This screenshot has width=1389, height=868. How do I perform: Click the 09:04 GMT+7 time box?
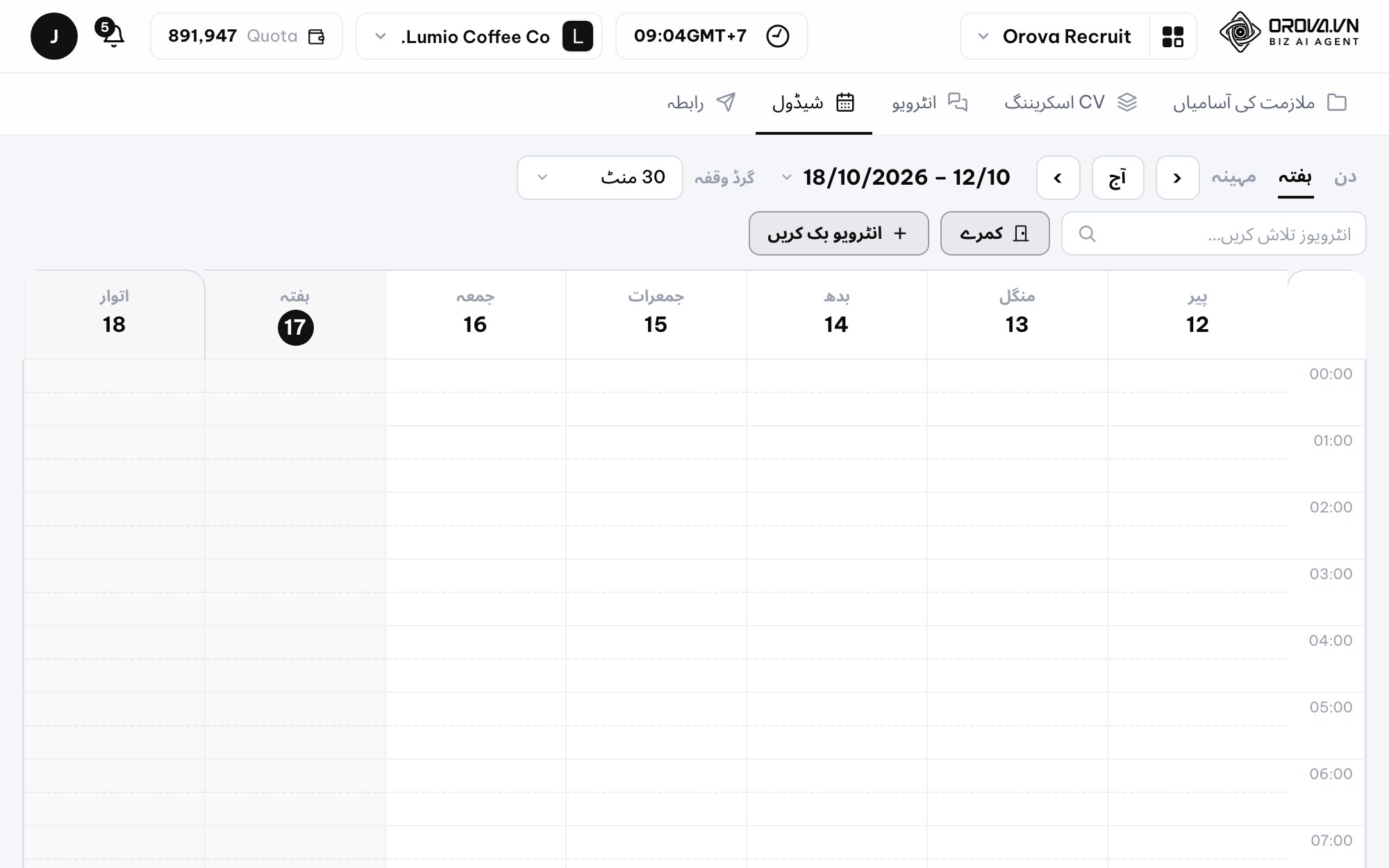point(711,36)
